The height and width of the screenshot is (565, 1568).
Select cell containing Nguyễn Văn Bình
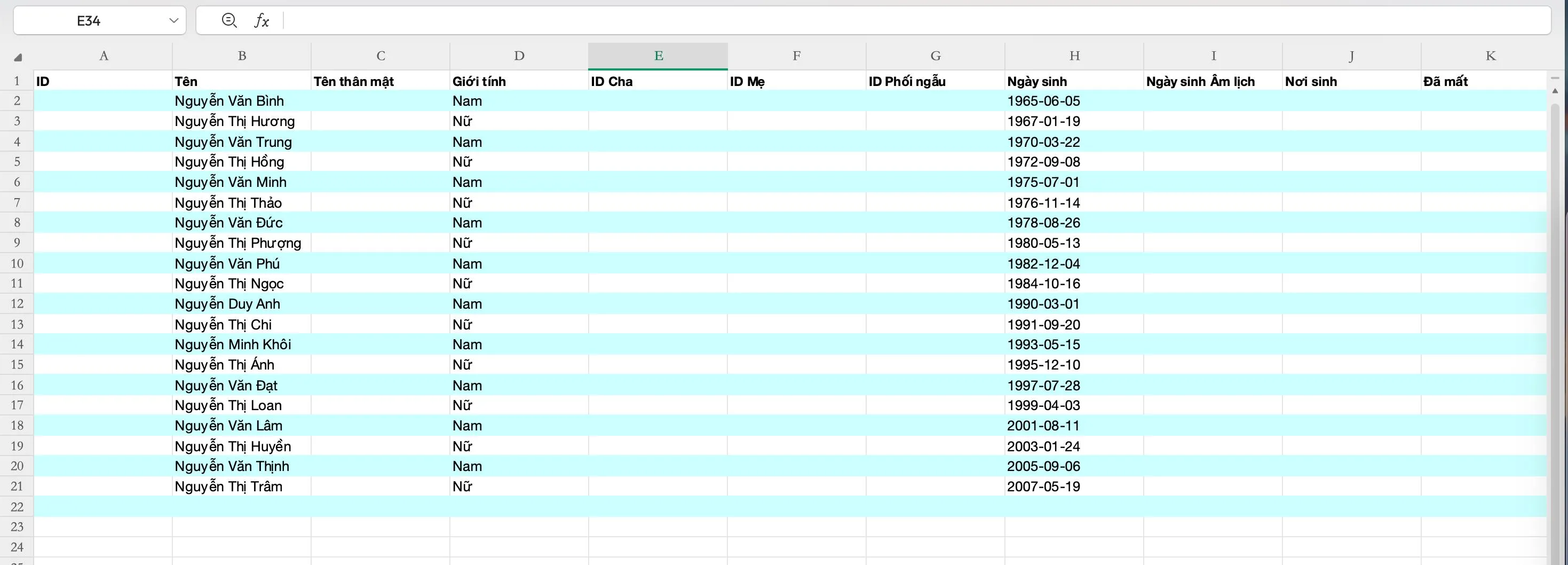[x=241, y=101]
